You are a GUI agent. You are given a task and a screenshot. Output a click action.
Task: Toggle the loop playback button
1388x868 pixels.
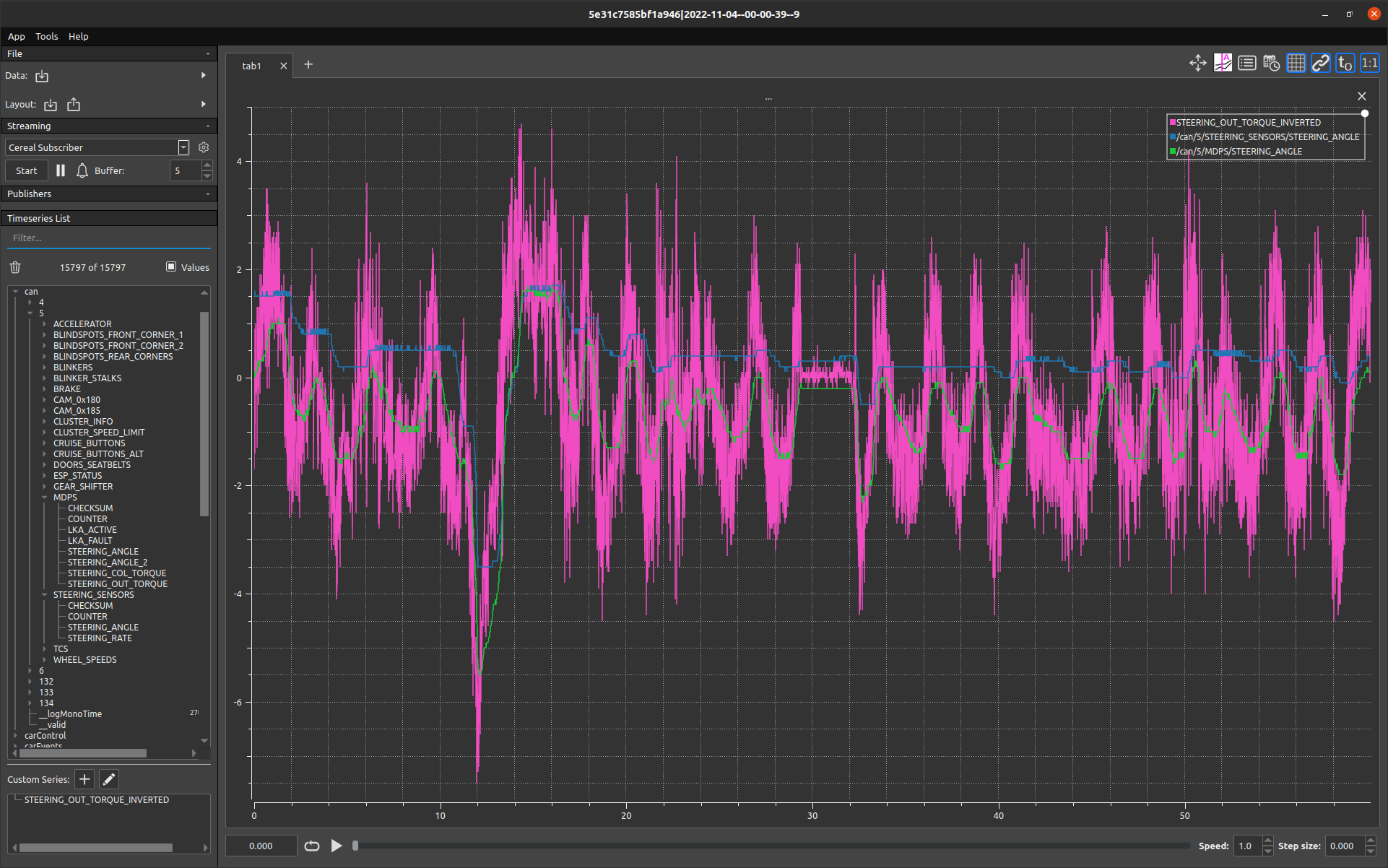click(x=312, y=846)
